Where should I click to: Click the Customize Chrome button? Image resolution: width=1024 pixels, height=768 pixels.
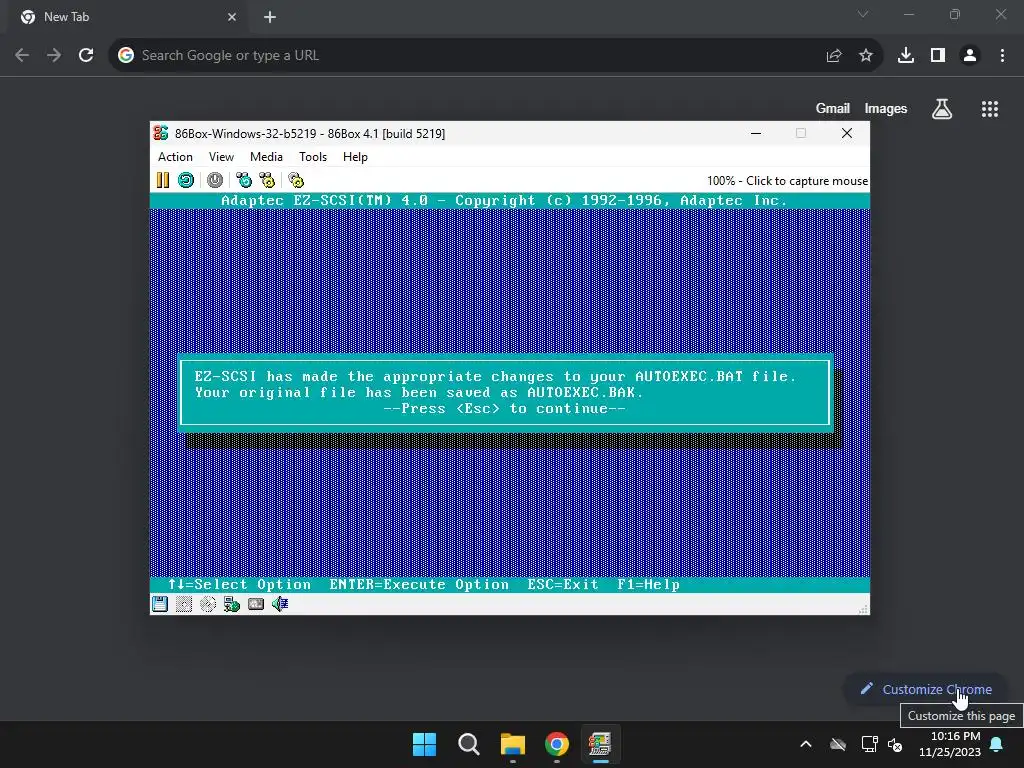tap(926, 689)
